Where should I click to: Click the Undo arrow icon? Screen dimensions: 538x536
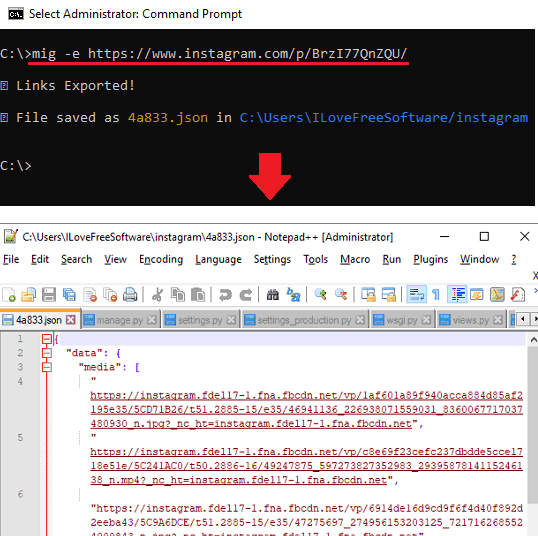click(x=225, y=295)
